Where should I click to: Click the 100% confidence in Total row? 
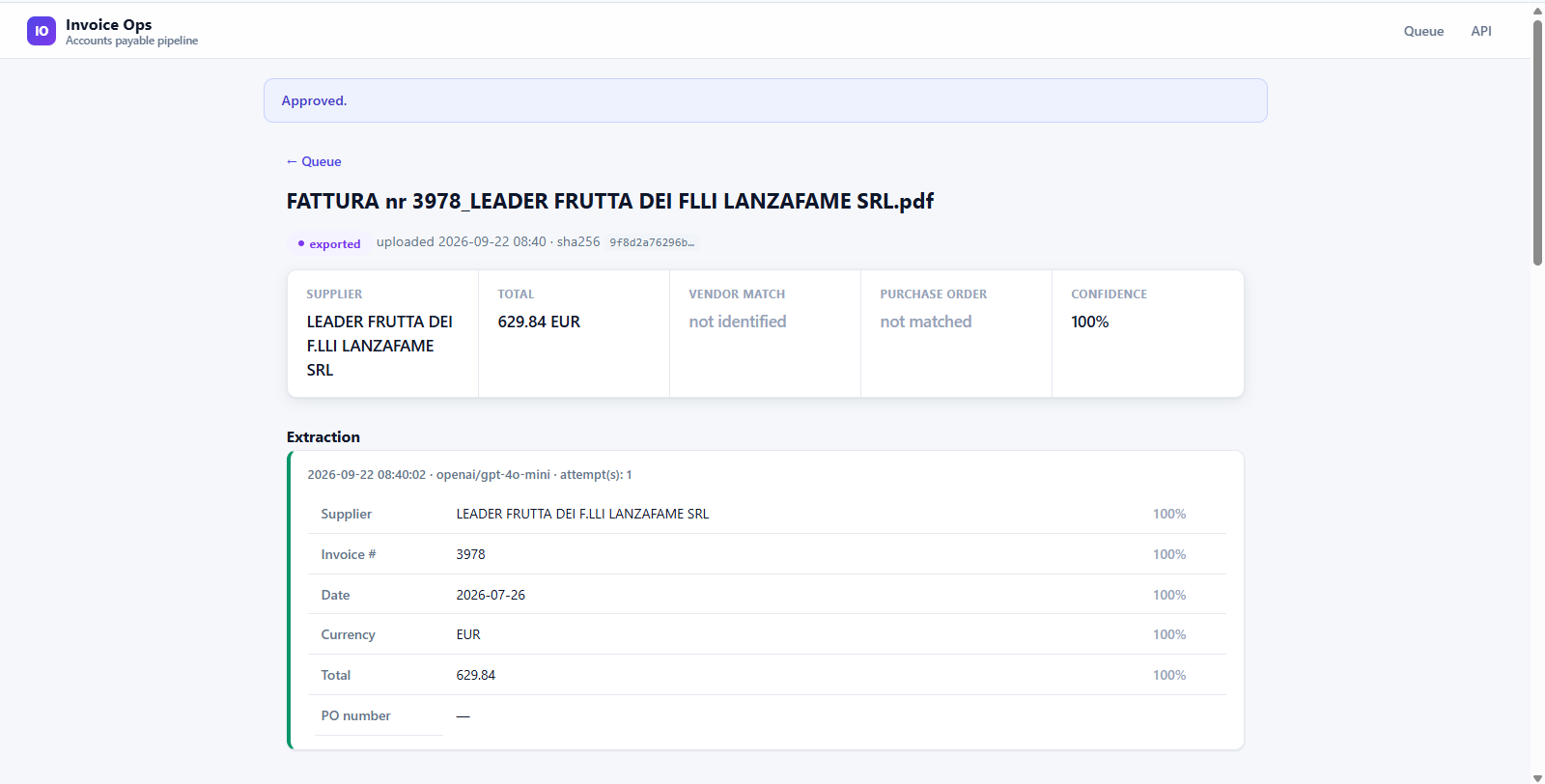tap(1169, 675)
